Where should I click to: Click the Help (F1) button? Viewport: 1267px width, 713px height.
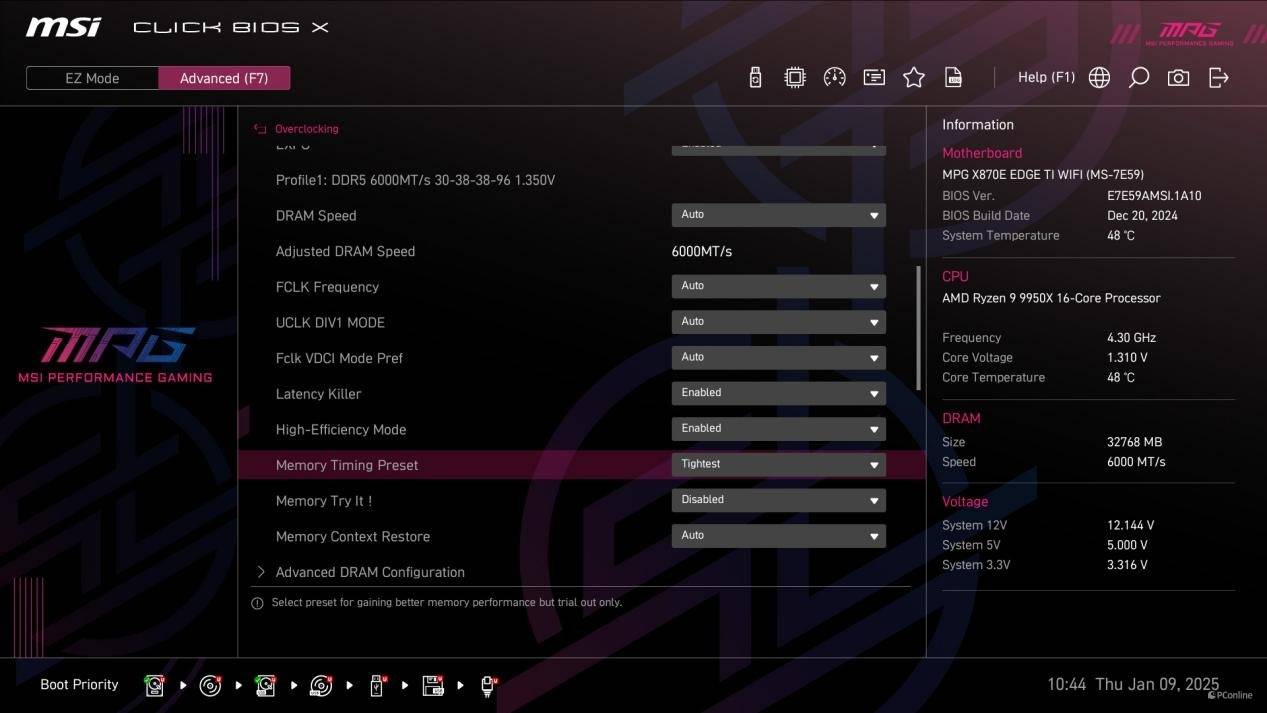click(1045, 78)
